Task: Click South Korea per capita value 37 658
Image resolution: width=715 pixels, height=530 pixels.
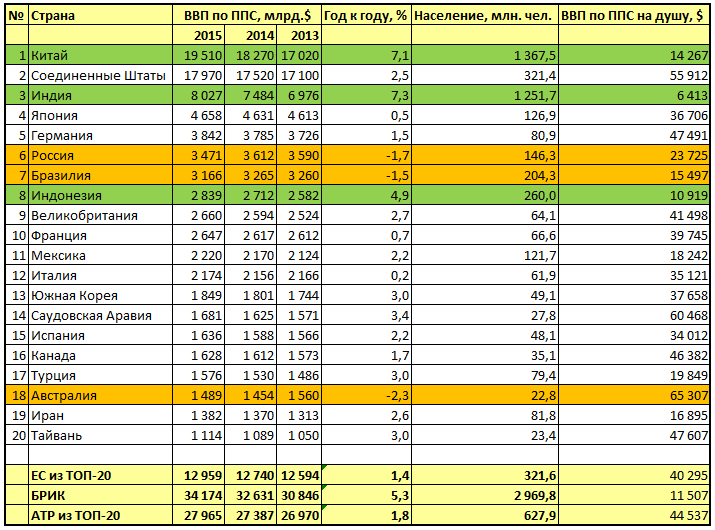Action: (634, 296)
